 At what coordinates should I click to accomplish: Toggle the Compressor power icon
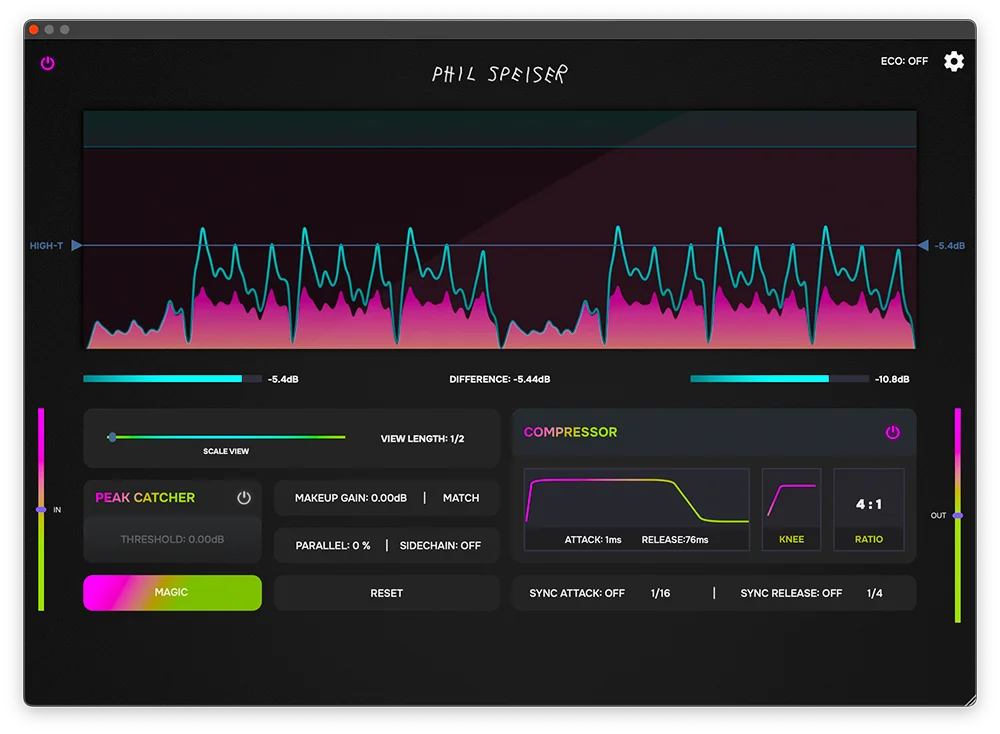892,432
